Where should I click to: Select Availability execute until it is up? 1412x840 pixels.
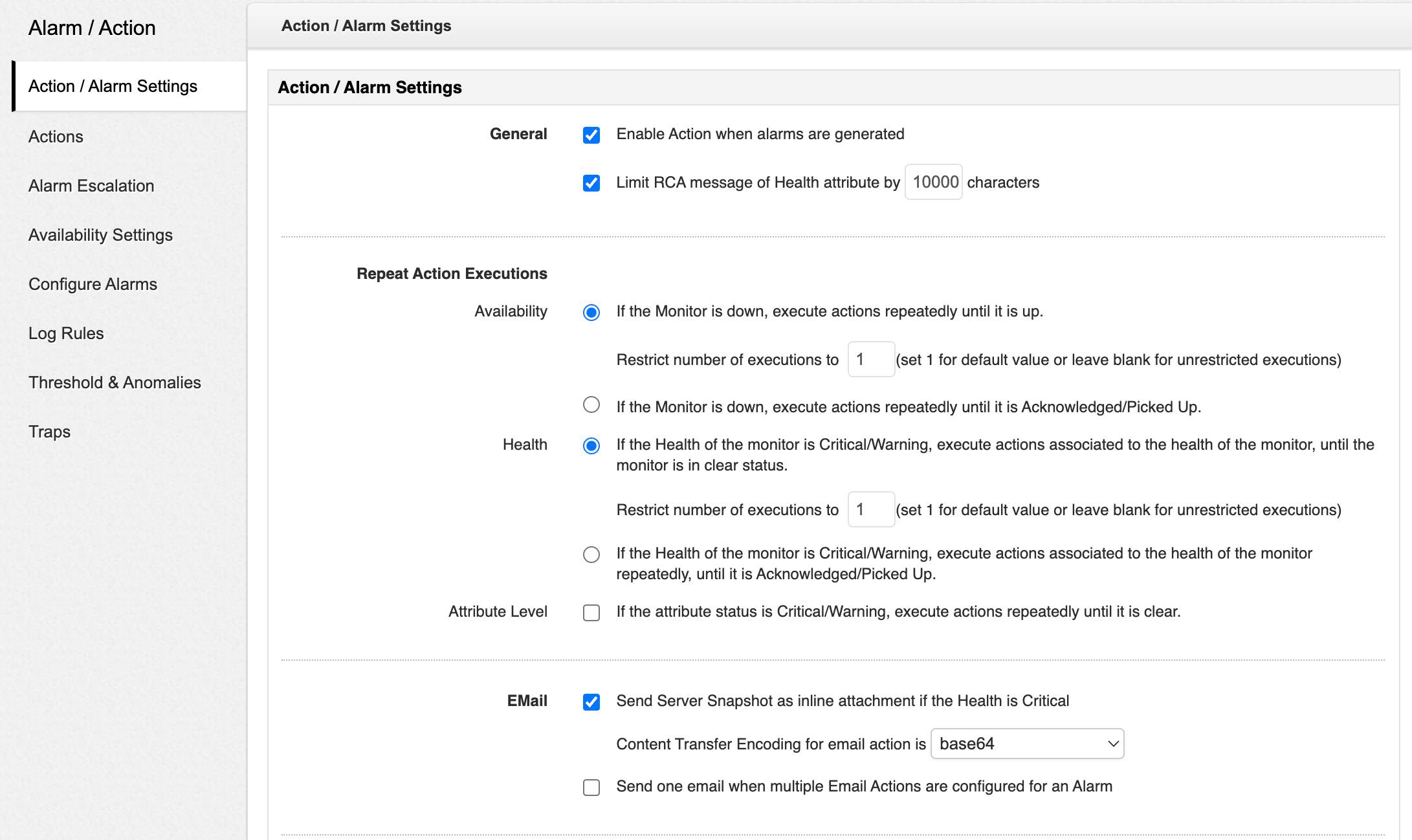click(x=591, y=313)
